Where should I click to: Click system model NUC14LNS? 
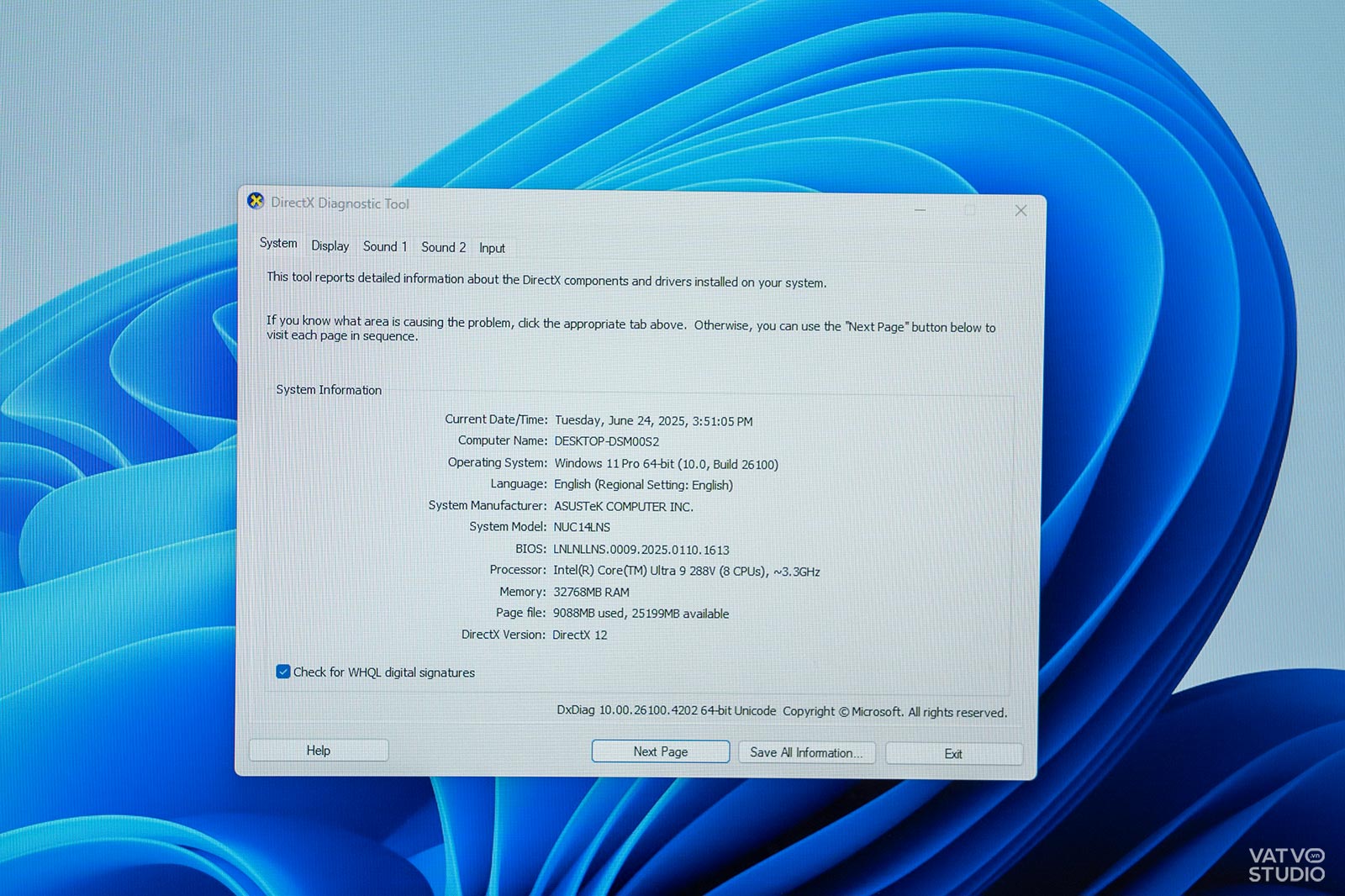click(x=582, y=527)
